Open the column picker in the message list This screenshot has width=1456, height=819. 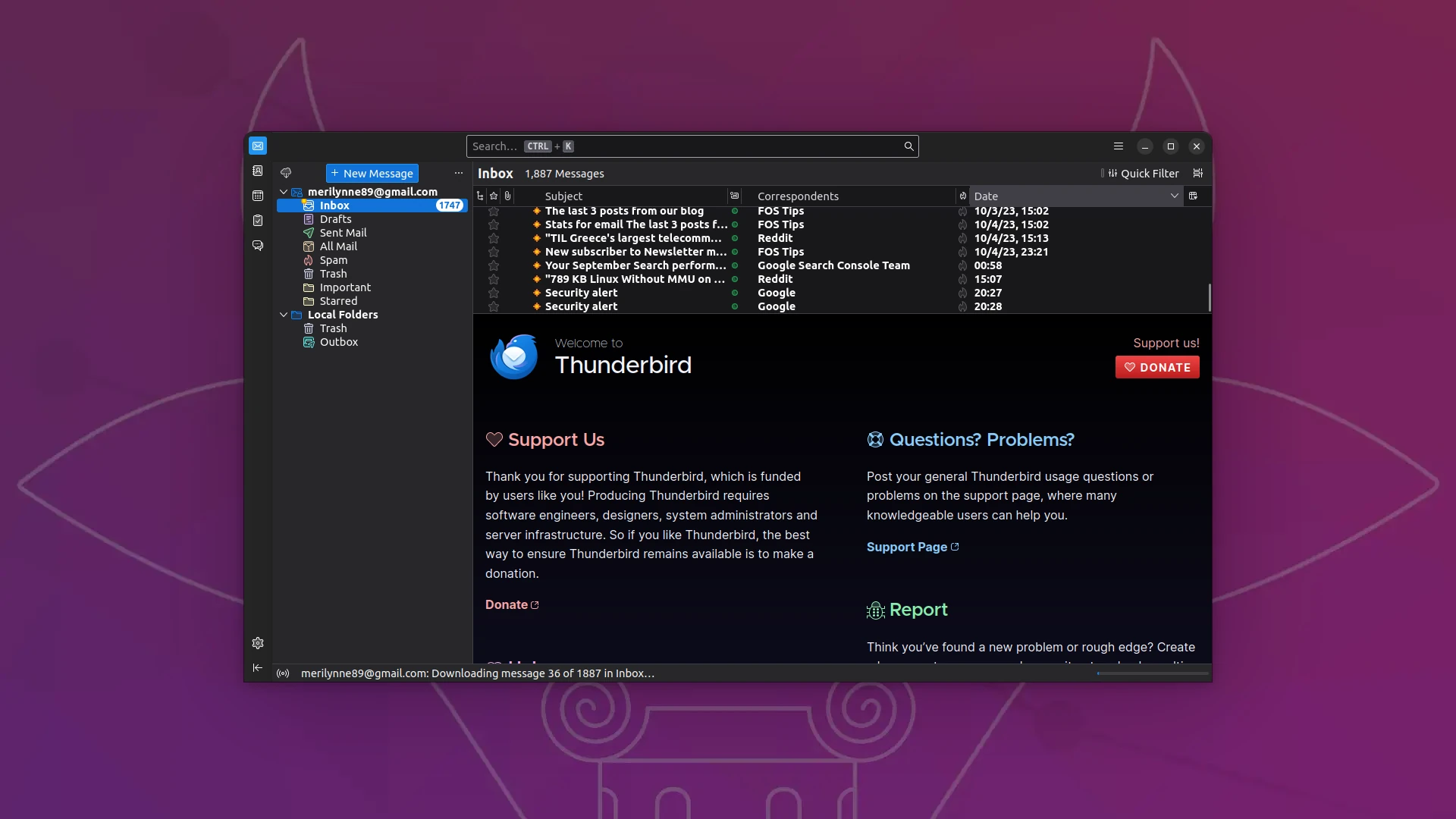pyautogui.click(x=1194, y=196)
